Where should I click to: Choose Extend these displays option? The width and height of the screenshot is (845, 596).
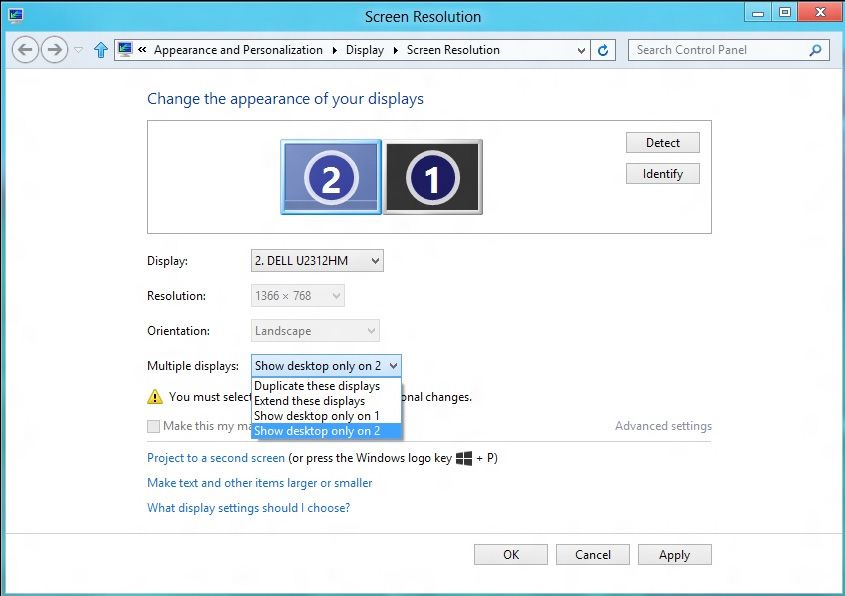click(x=327, y=401)
